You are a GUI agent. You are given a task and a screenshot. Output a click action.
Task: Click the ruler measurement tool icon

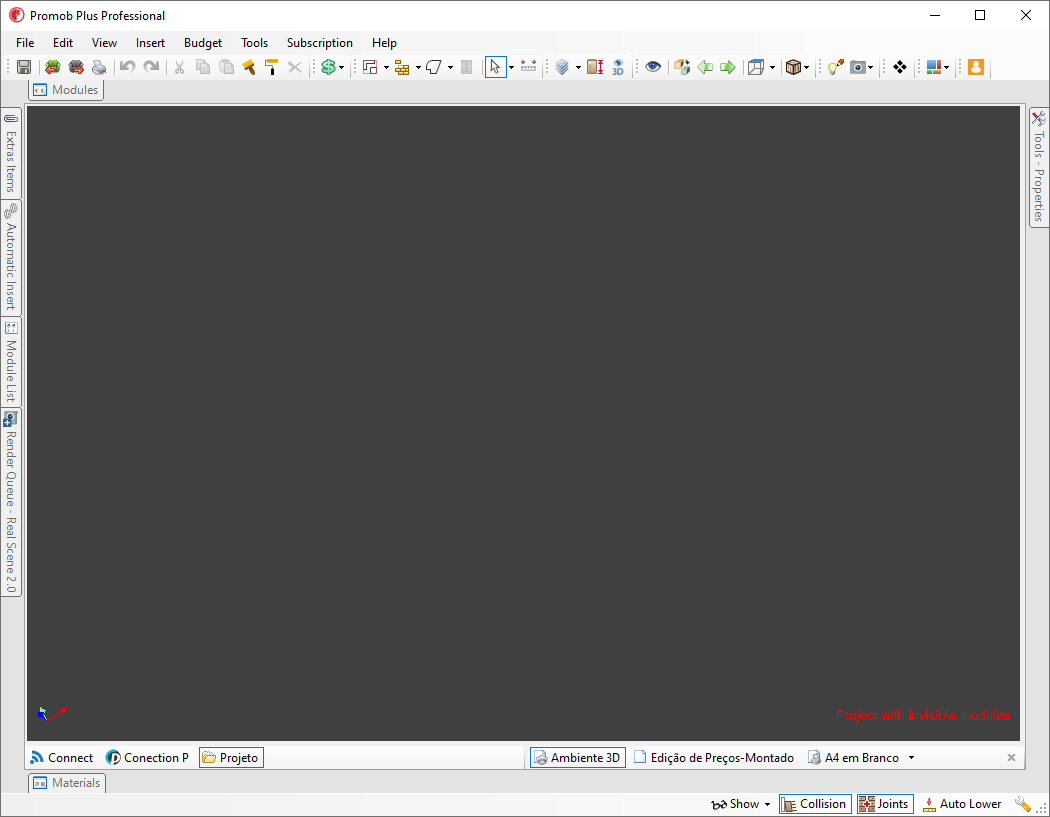click(x=529, y=67)
